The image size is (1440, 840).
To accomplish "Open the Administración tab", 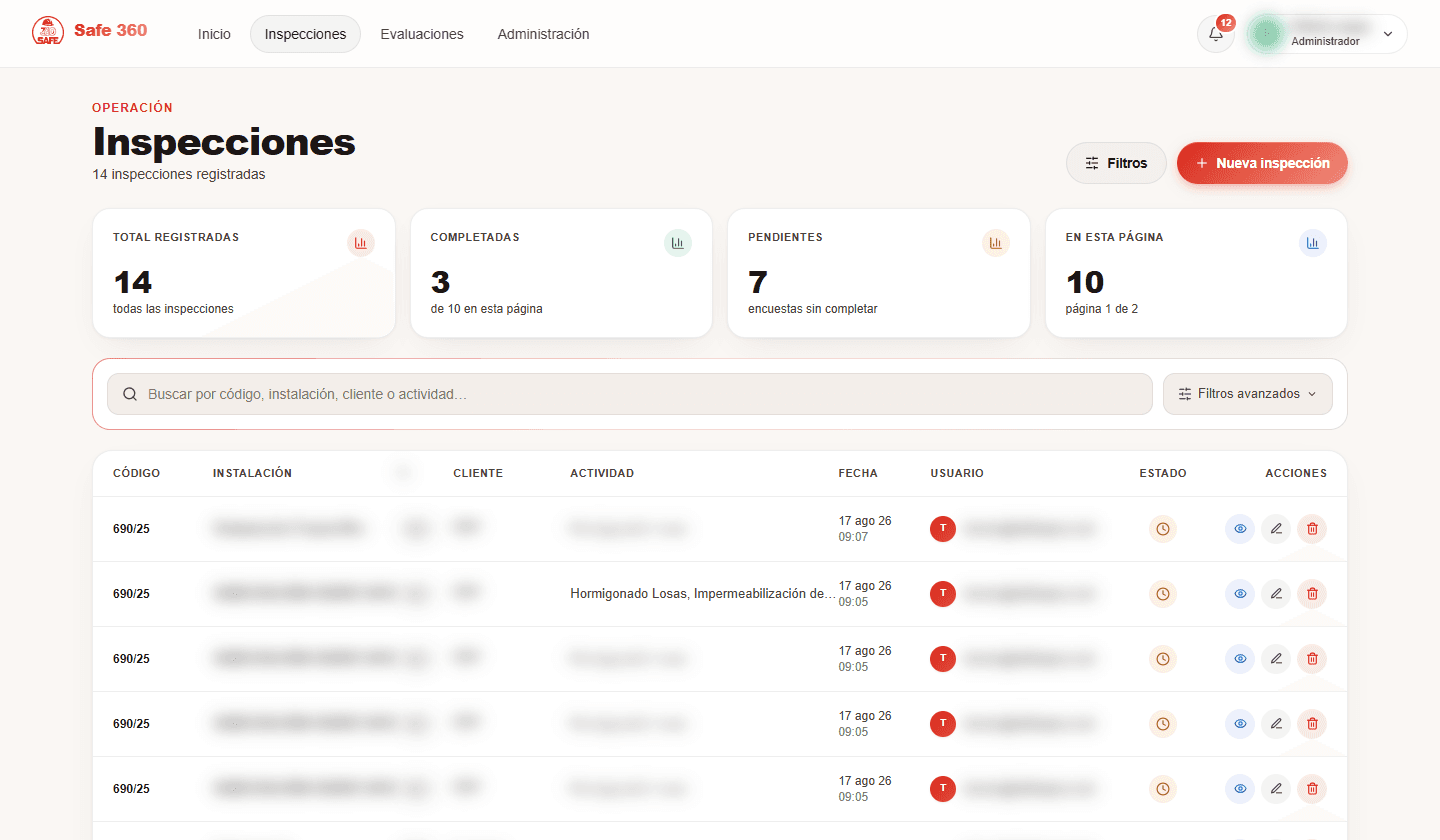I will tap(543, 34).
